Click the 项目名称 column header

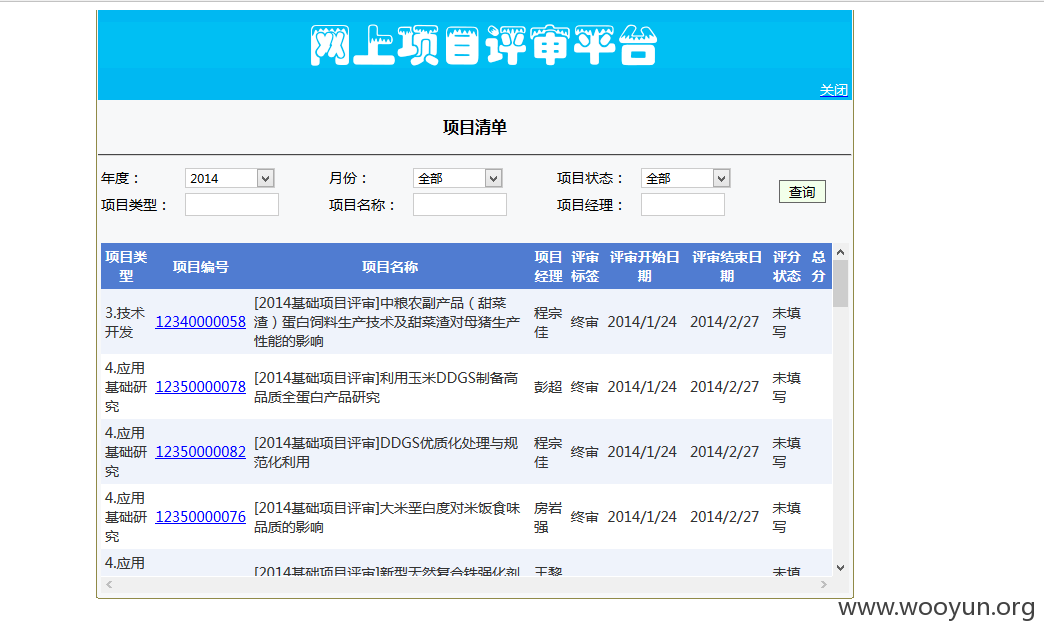click(x=390, y=266)
